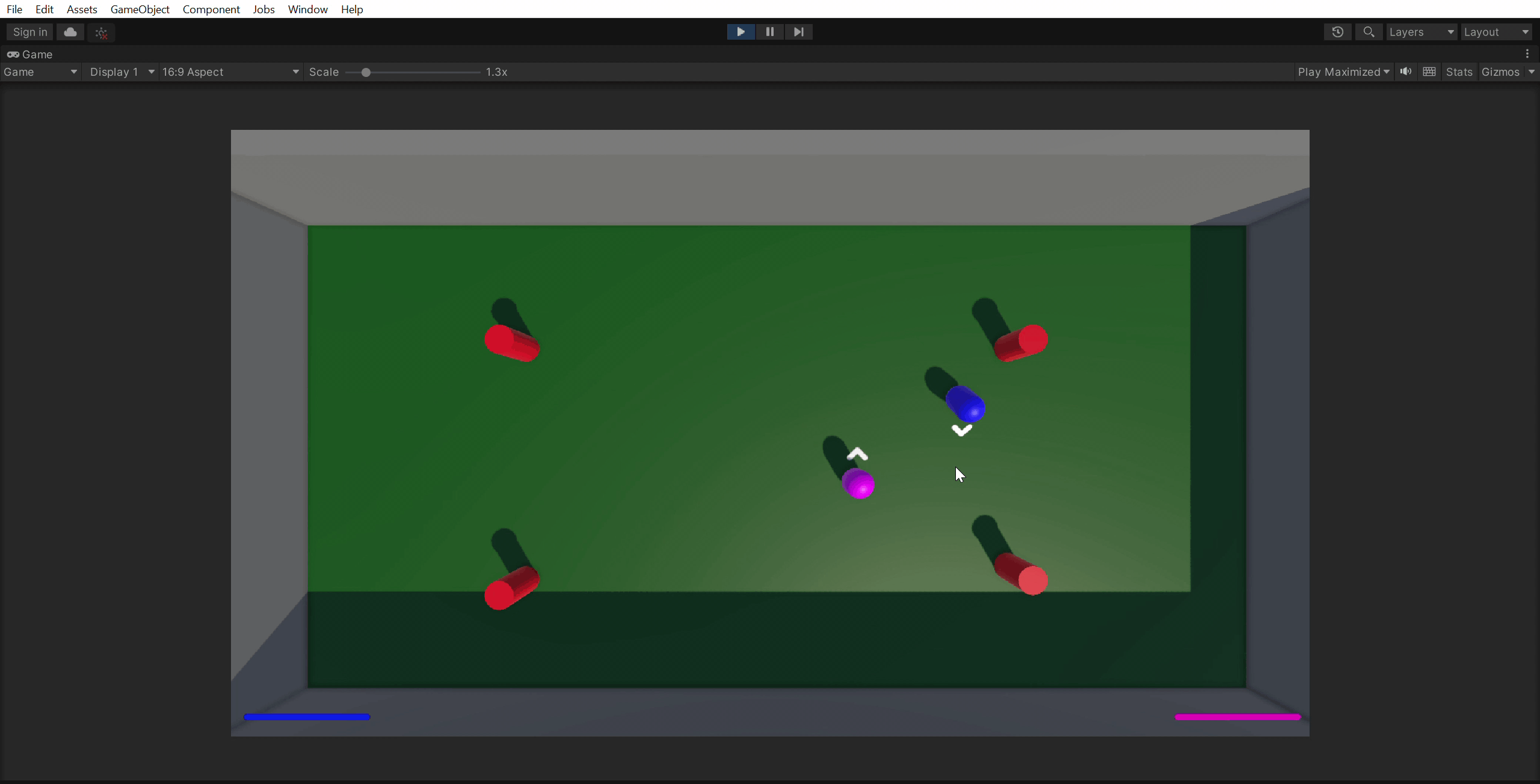The height and width of the screenshot is (784, 1540).
Task: Open the Jobs menu
Action: tap(263, 9)
